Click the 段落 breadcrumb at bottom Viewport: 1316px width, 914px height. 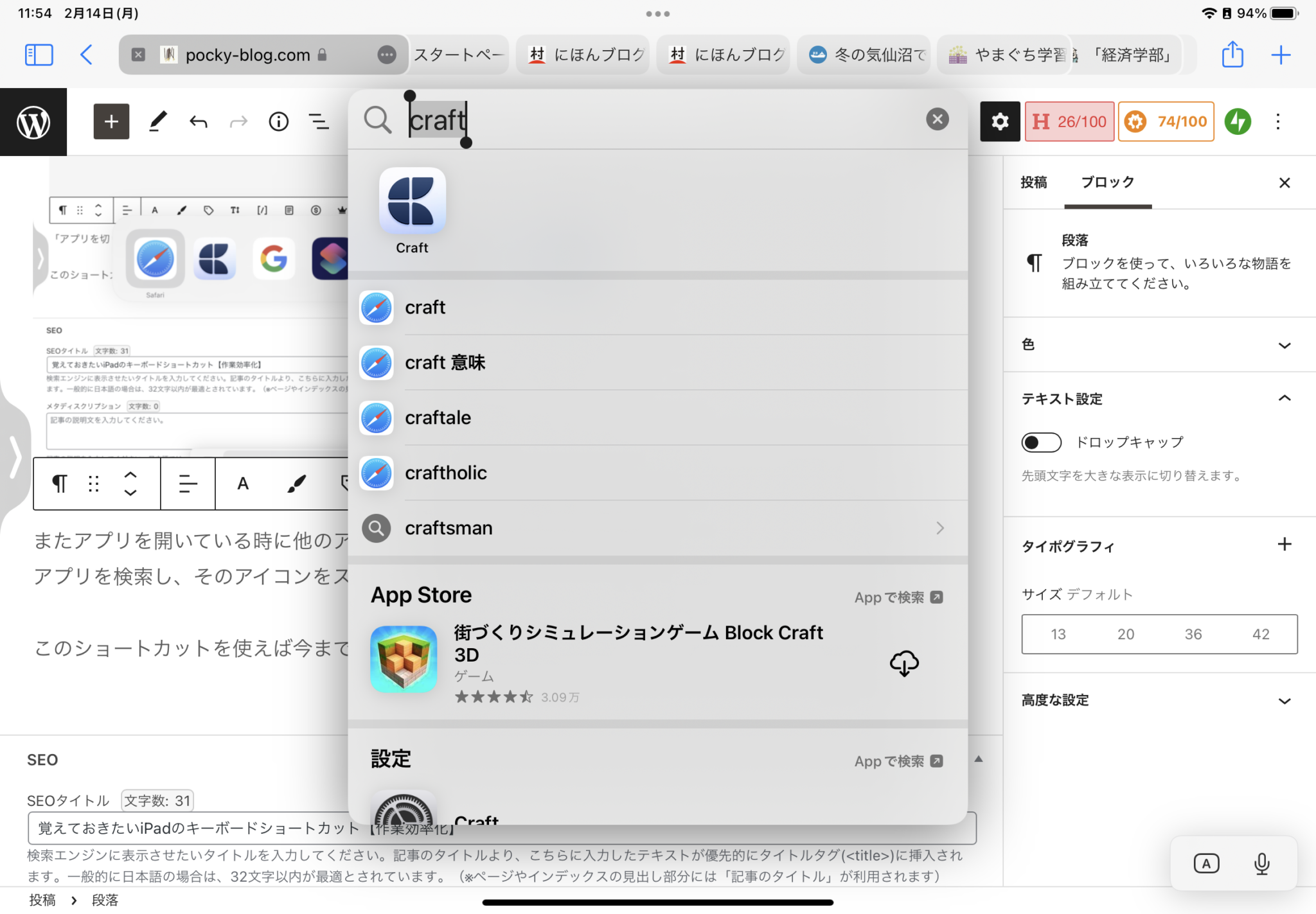coord(105,900)
